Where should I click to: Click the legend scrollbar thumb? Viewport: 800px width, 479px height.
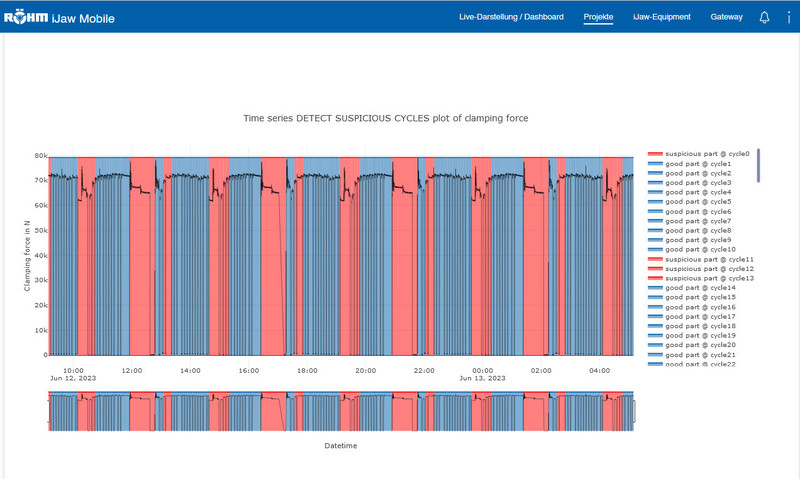tap(758, 165)
